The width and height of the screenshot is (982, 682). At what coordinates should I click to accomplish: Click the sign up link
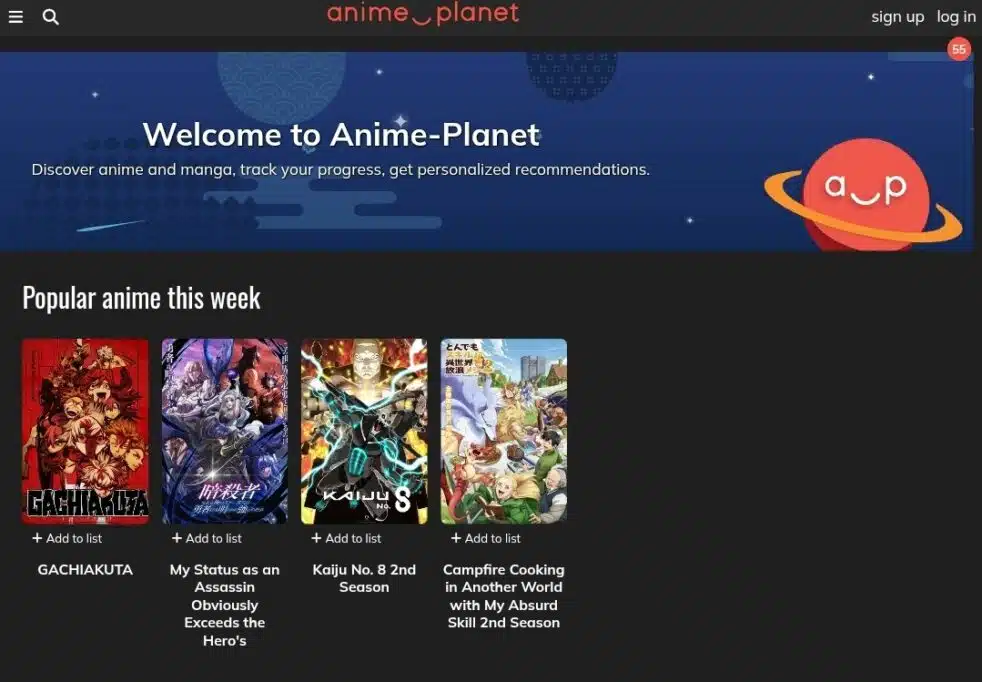897,17
